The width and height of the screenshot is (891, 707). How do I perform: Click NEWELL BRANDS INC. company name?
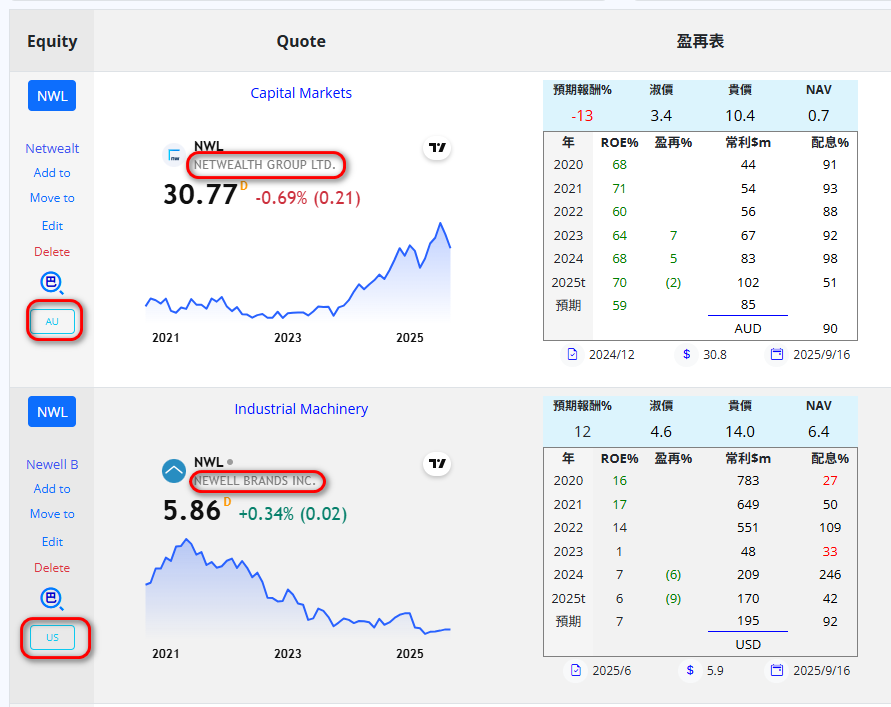(x=255, y=481)
